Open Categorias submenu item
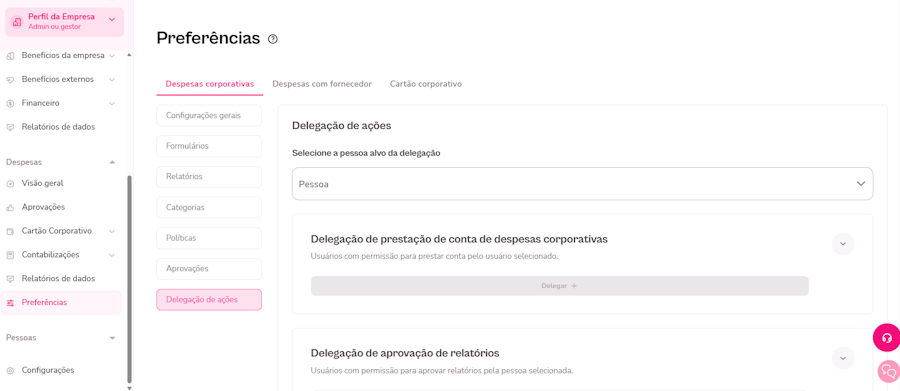Image resolution: width=900 pixels, height=391 pixels. (209, 207)
